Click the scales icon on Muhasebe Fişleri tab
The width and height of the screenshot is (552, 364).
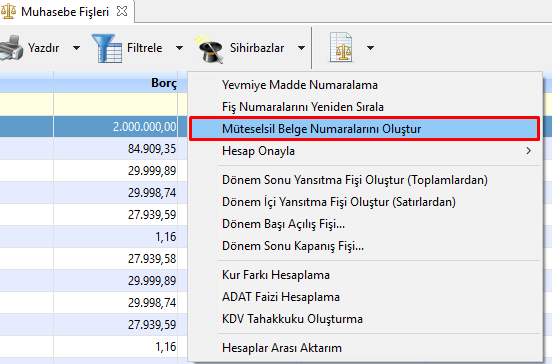pos(8,11)
